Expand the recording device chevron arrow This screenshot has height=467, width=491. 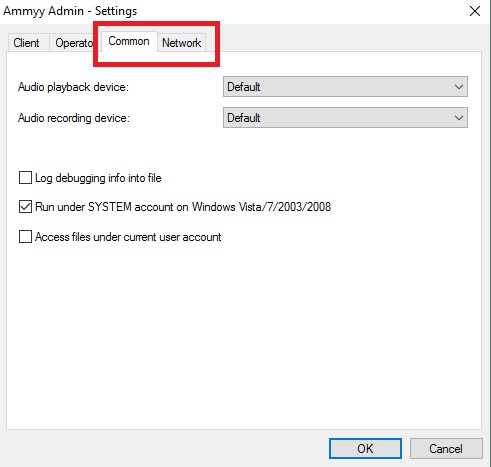point(459,118)
